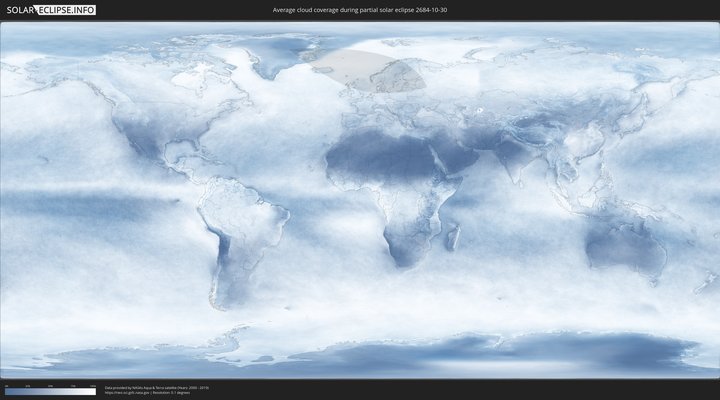Screen dimensions: 720x400
Task: Click the 0% end of the legend
Action: [x=6, y=391]
